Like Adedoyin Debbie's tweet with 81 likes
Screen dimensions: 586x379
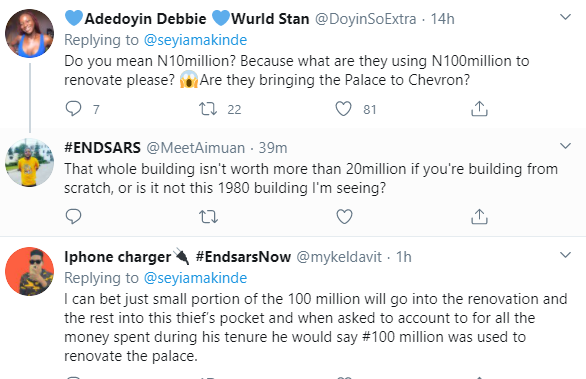343,109
